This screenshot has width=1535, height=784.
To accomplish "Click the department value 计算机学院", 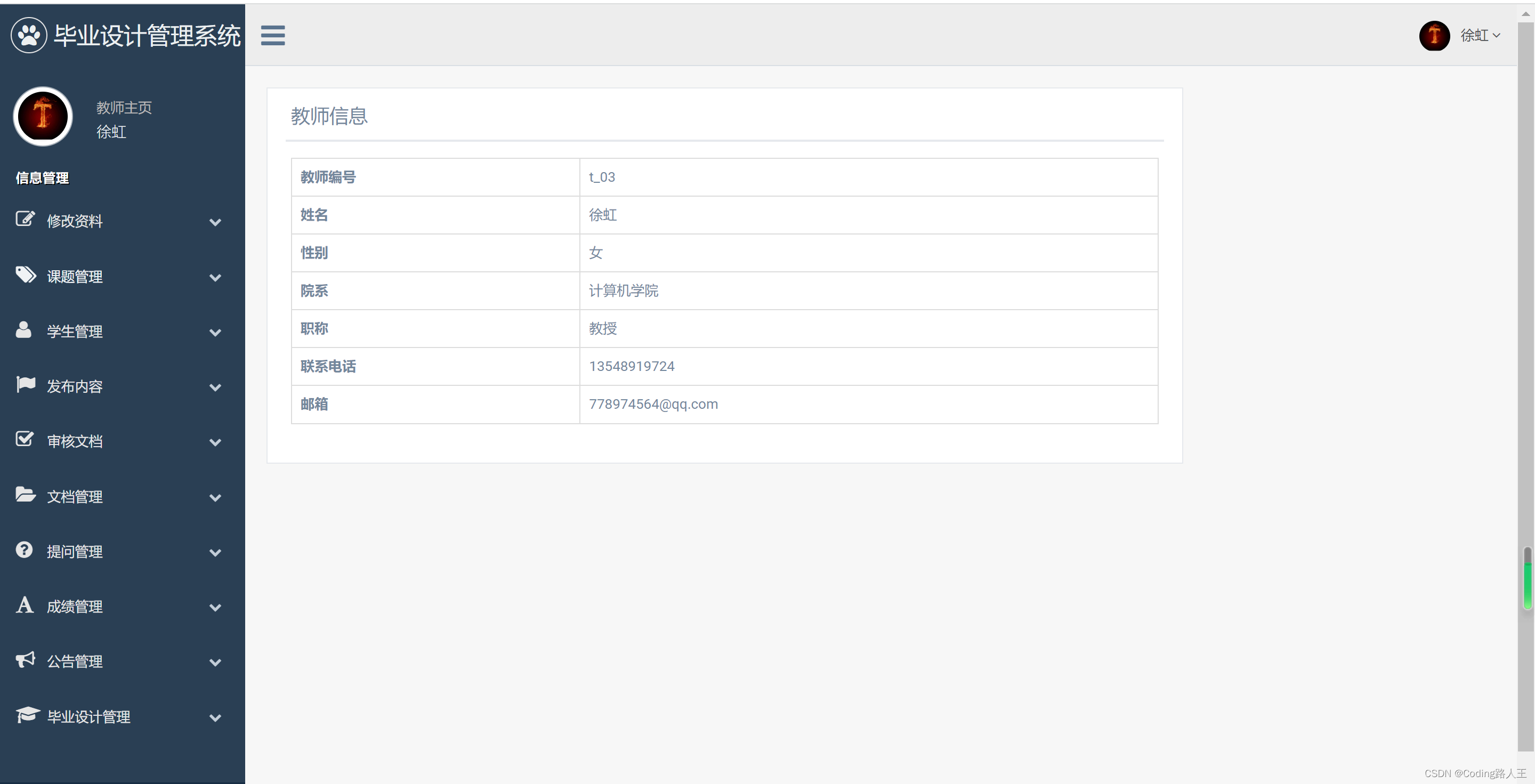I will [623, 290].
